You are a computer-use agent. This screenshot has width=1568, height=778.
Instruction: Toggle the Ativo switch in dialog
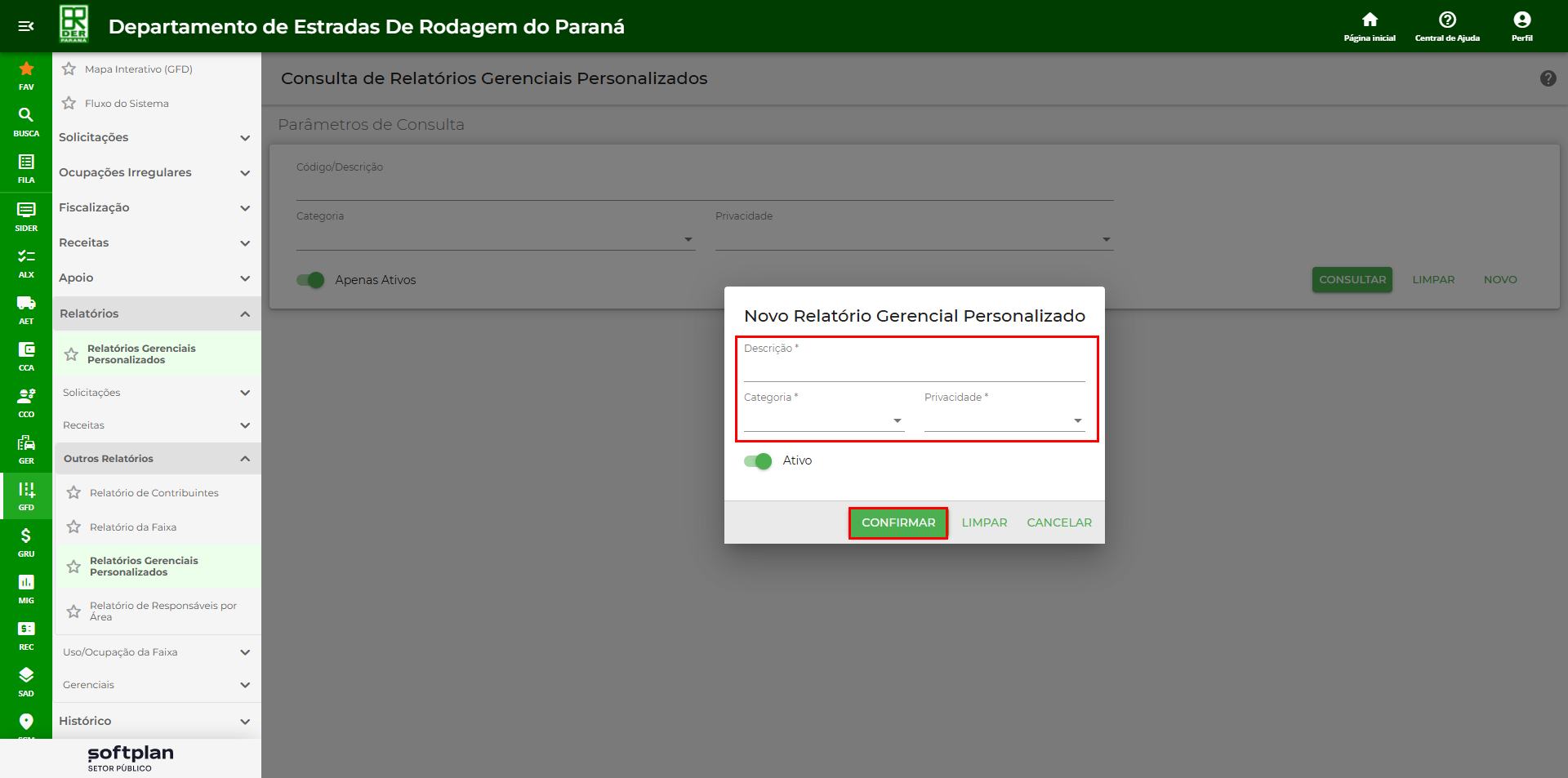point(758,461)
